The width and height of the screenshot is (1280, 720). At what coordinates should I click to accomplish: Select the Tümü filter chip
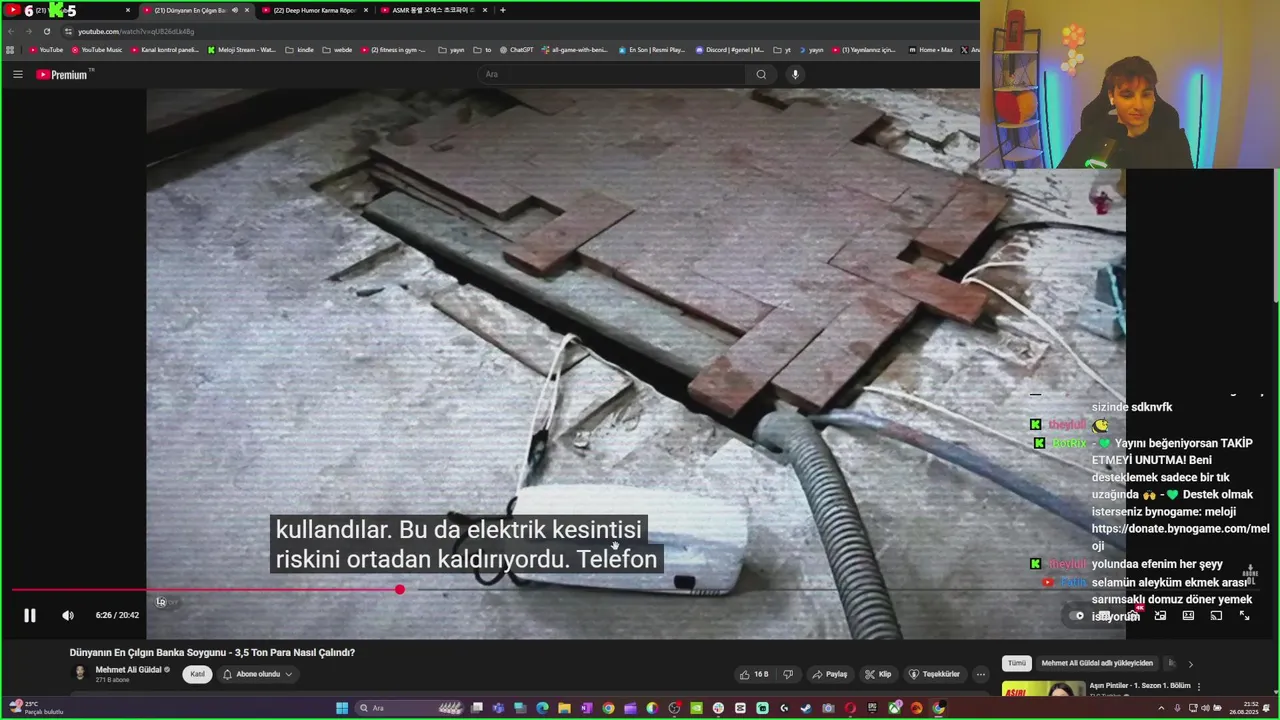1017,663
